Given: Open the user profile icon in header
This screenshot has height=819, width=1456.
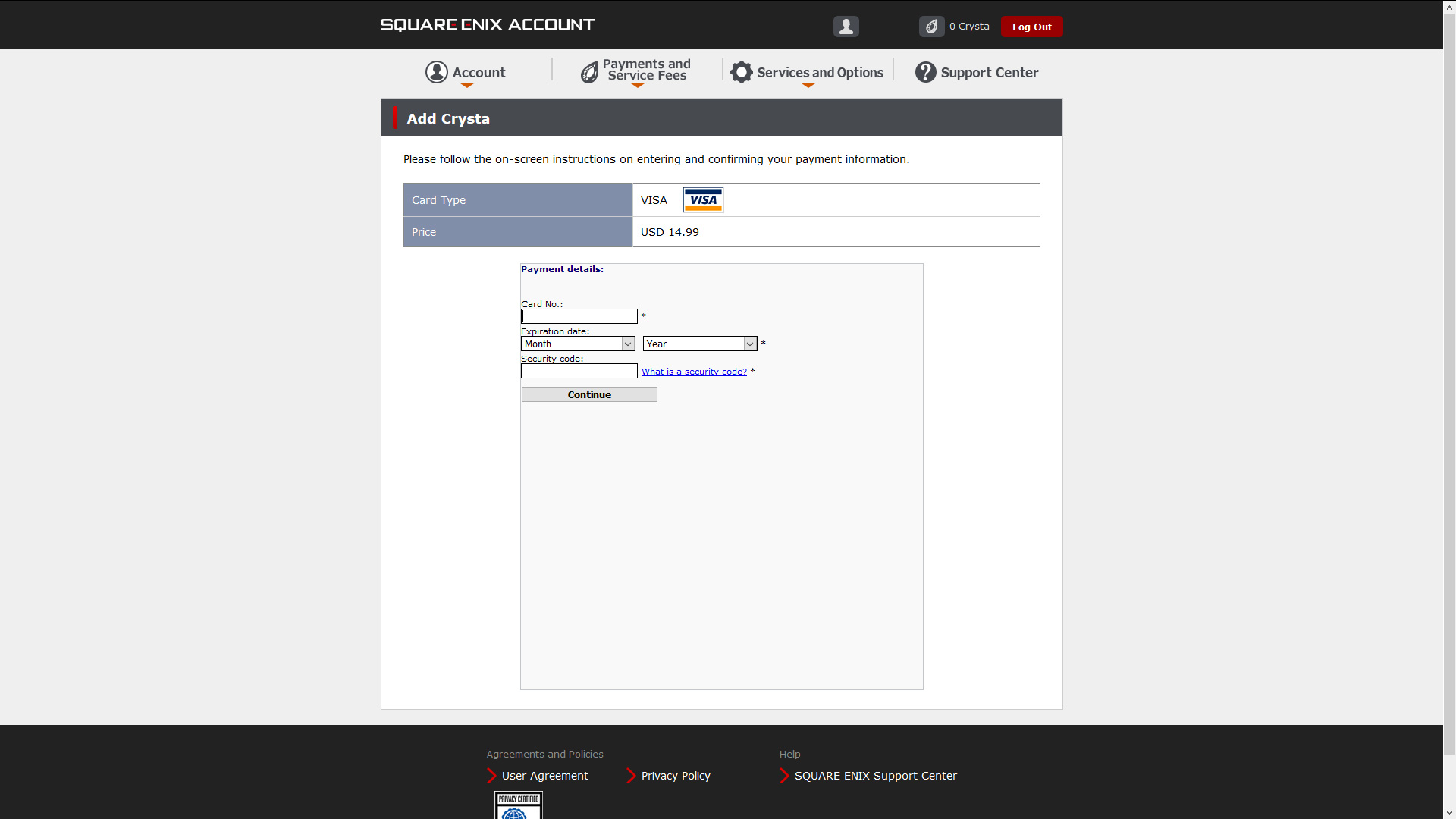Looking at the screenshot, I should (846, 27).
